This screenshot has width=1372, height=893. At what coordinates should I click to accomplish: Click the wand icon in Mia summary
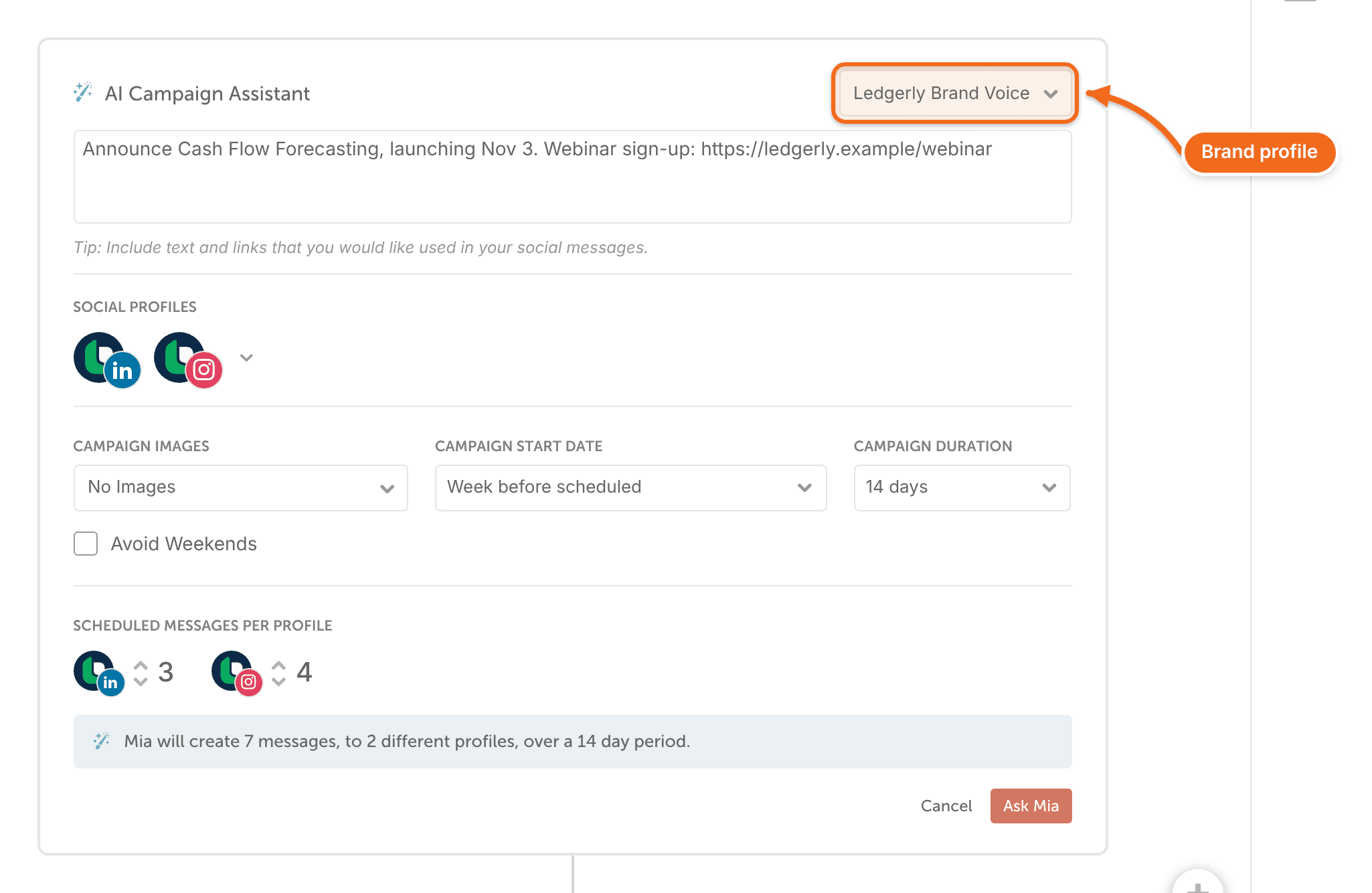click(102, 741)
